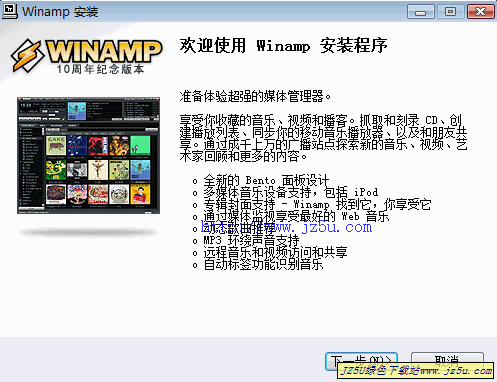Click the 10周年纪念版本 text under logo
Viewport: 497px width, 382px height.
100,69
